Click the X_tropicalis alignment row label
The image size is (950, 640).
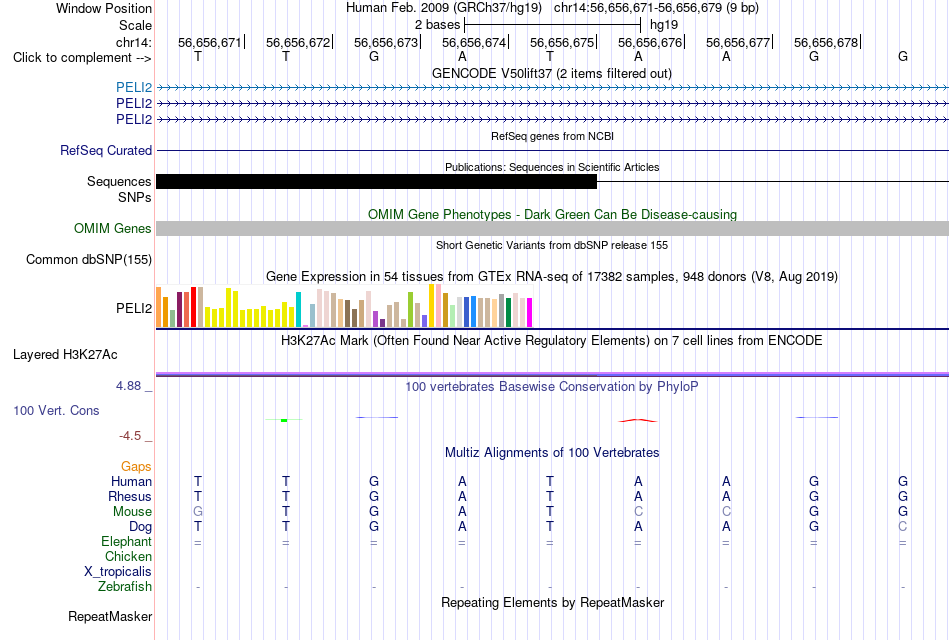[x=118, y=572]
